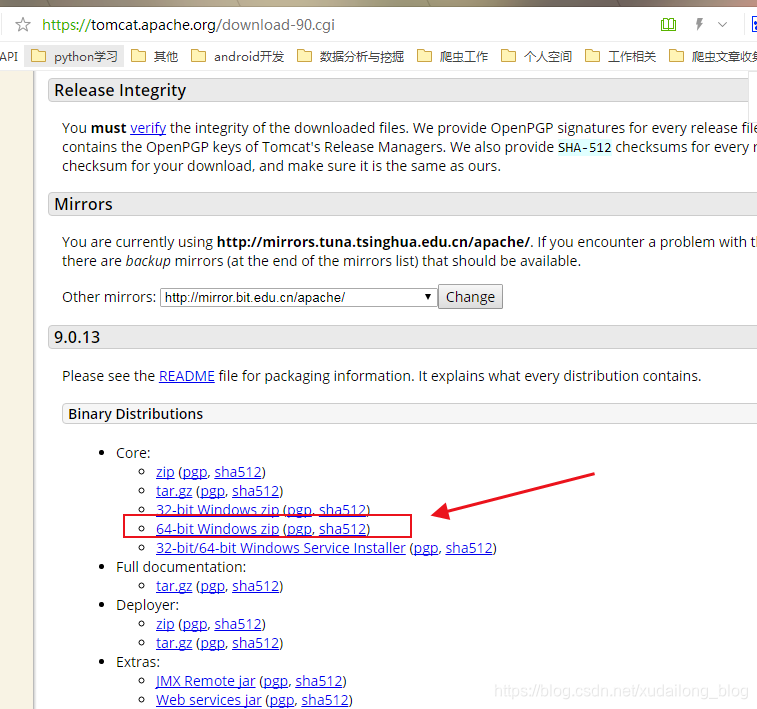The image size is (757, 709).
Task: Open pgp link for Full documentation tar.gz
Action: [x=212, y=586]
